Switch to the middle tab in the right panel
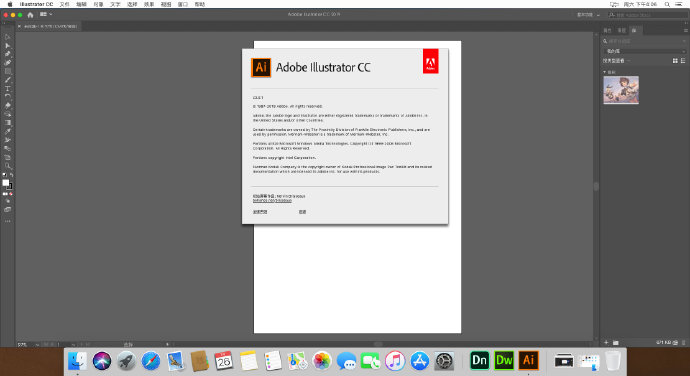The width and height of the screenshot is (690, 376). tap(621, 30)
